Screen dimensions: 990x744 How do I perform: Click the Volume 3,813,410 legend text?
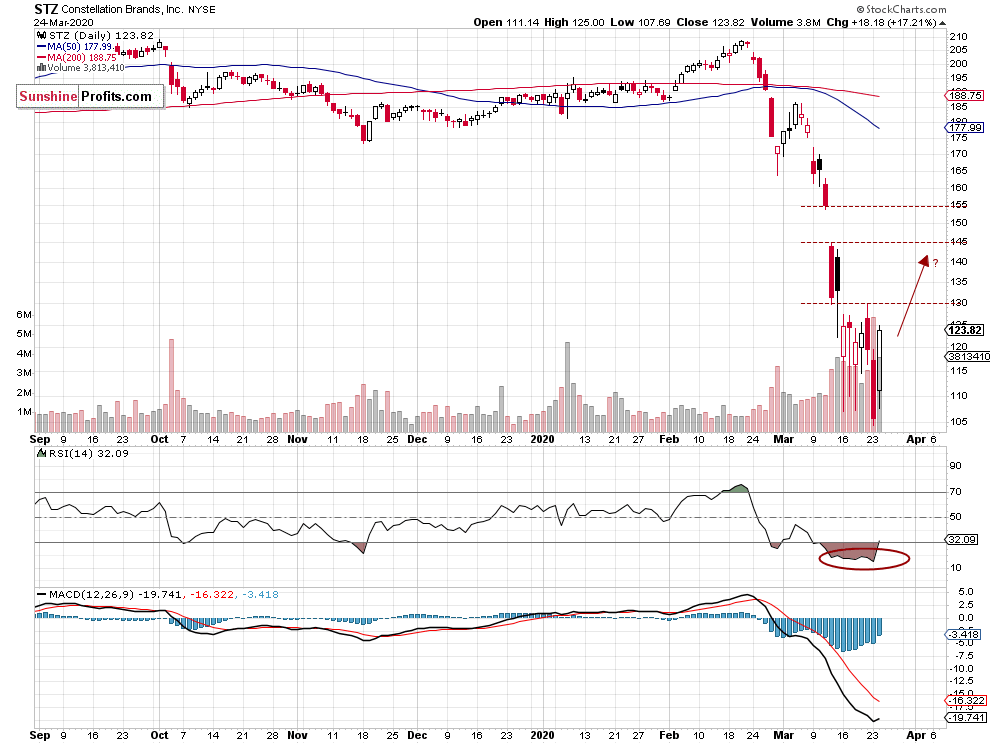point(86,68)
